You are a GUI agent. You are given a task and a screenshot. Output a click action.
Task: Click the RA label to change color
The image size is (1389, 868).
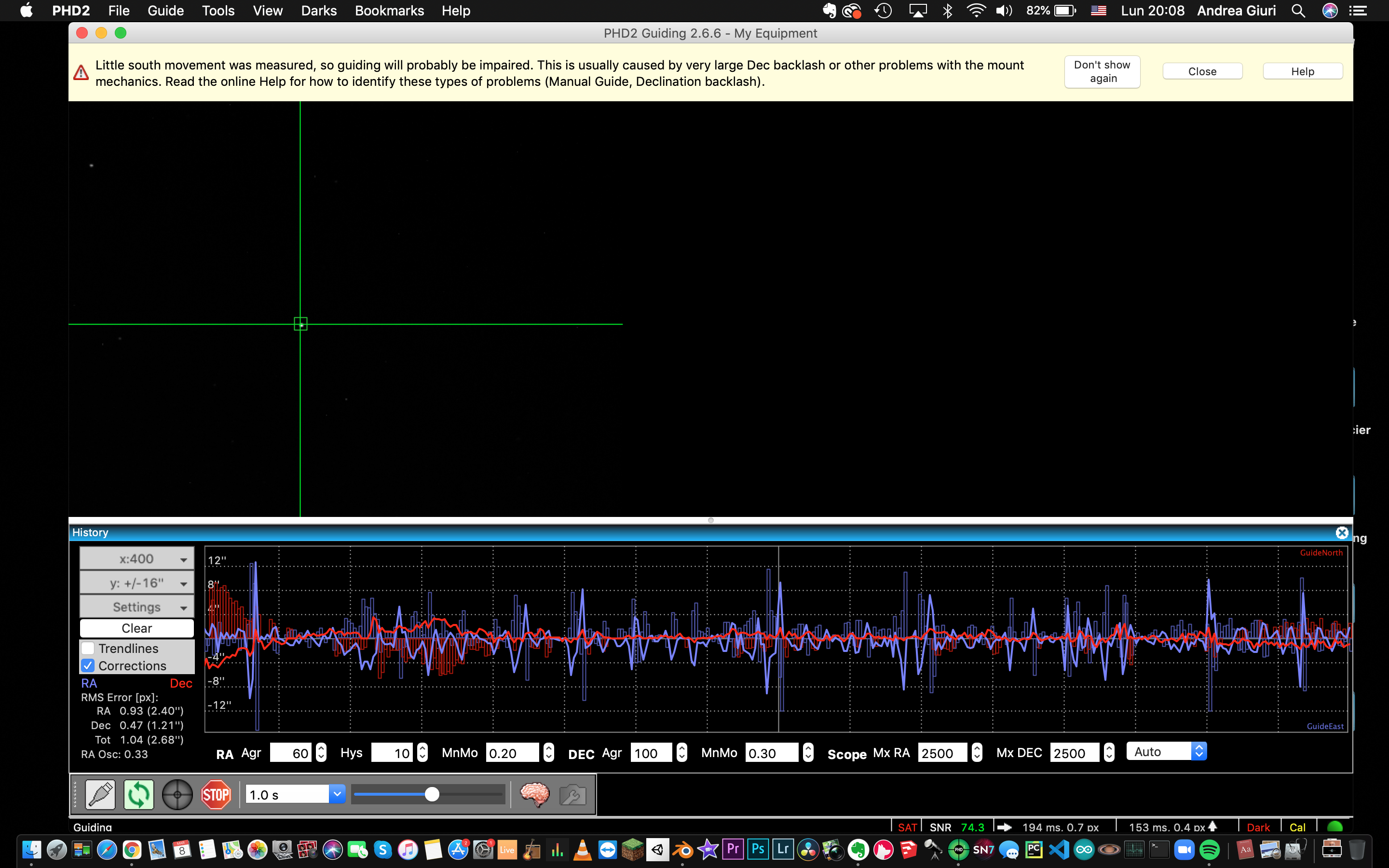point(89,683)
